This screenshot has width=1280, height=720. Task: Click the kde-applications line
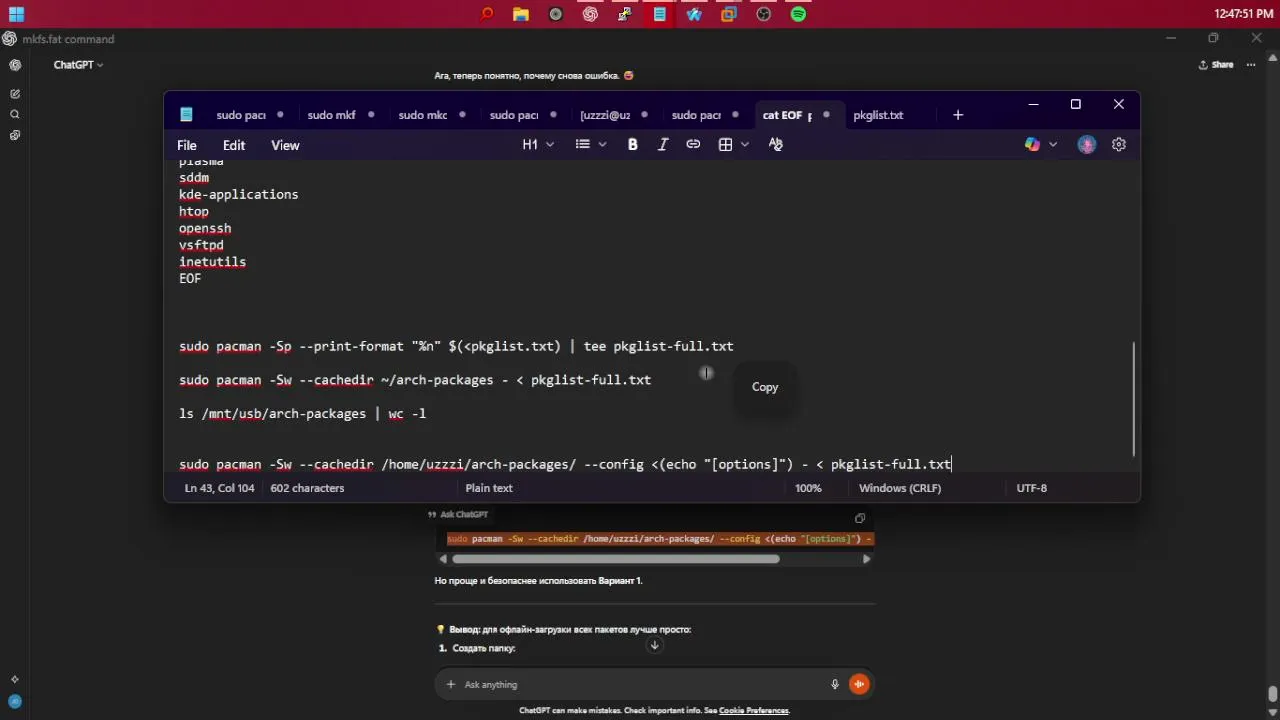[238, 195]
